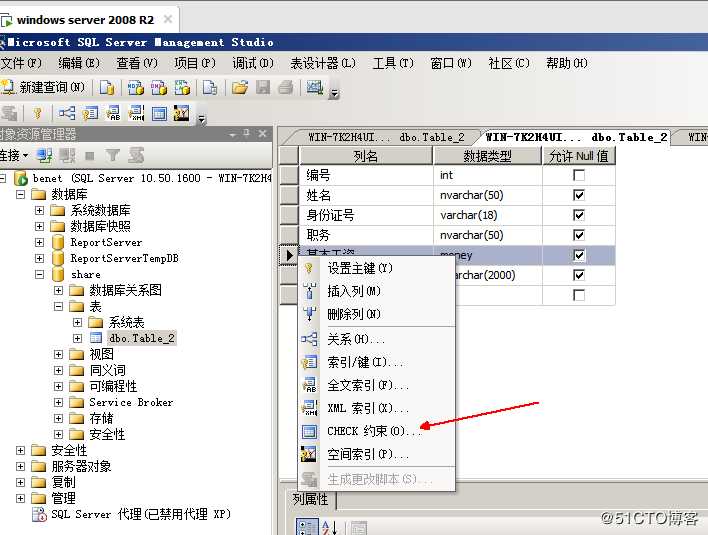
Task: Expand the 数据库快照 folder
Action: point(39,226)
